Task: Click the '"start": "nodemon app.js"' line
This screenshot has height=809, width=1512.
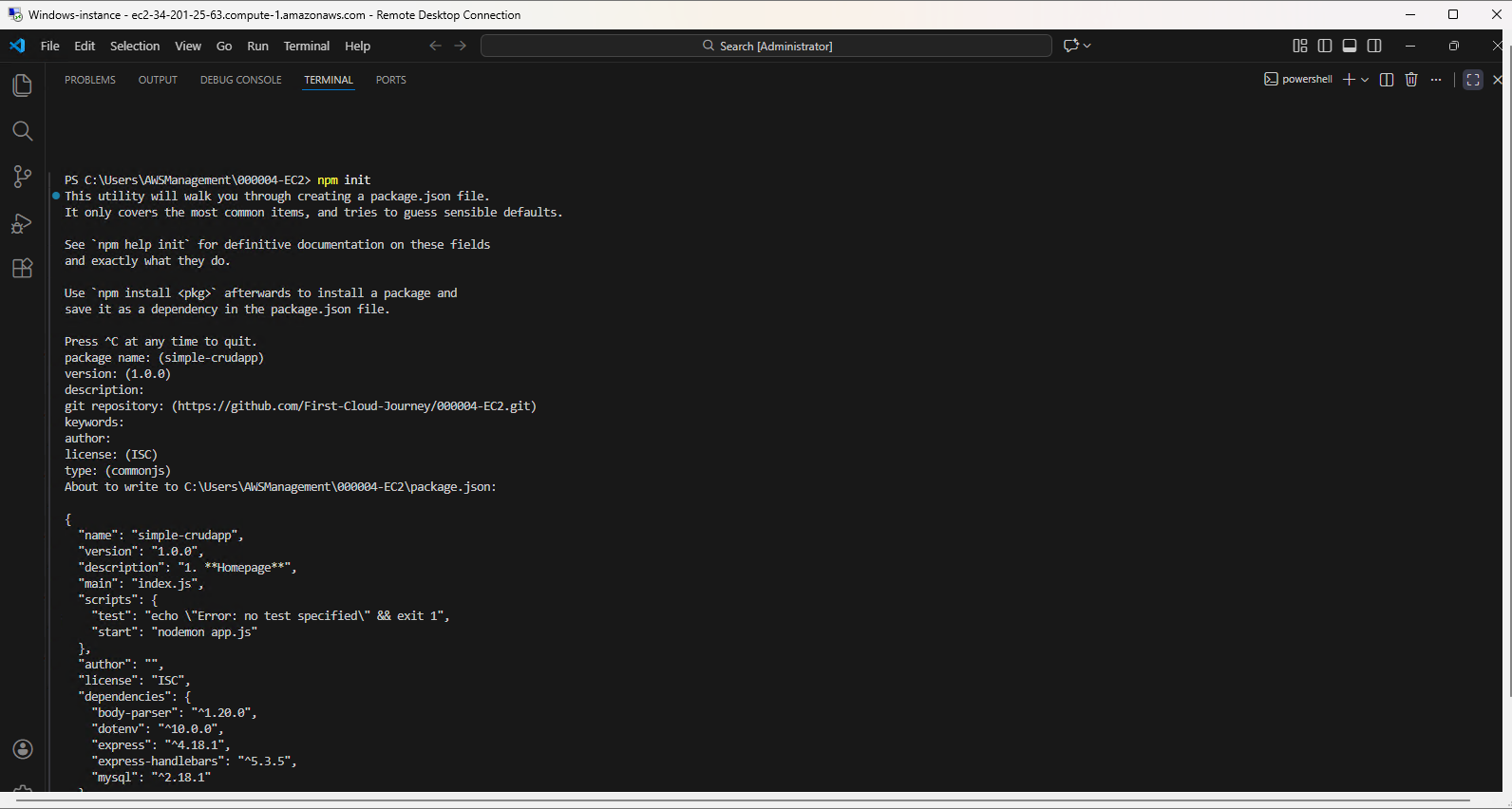Action: 175,632
